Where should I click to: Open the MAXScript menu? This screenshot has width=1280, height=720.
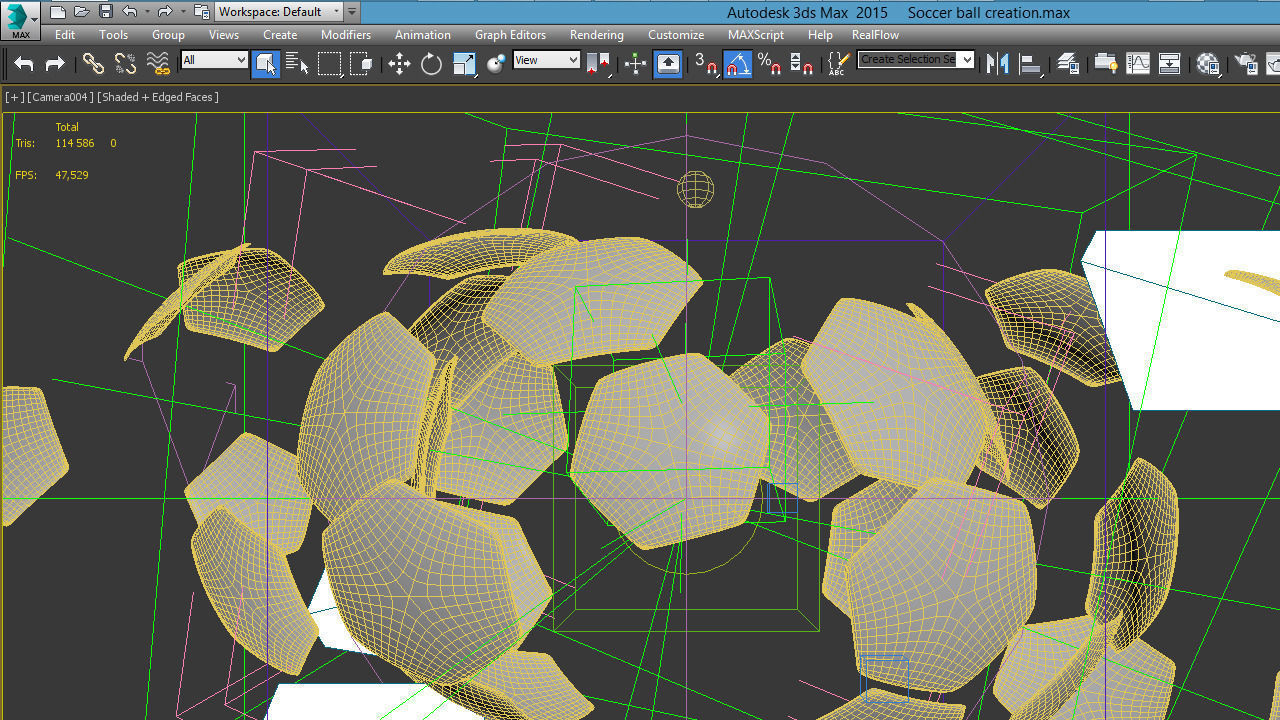point(756,34)
